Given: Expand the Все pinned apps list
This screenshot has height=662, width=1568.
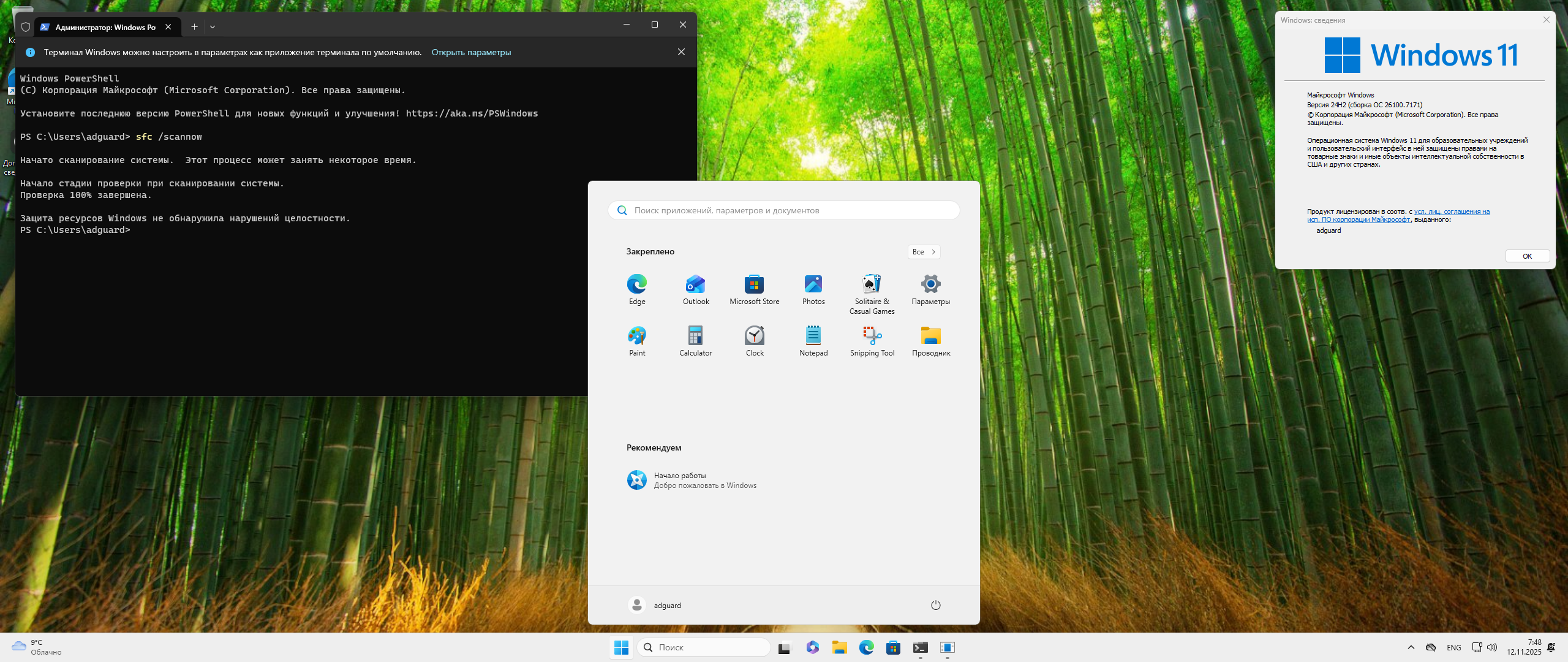Looking at the screenshot, I should (x=924, y=252).
